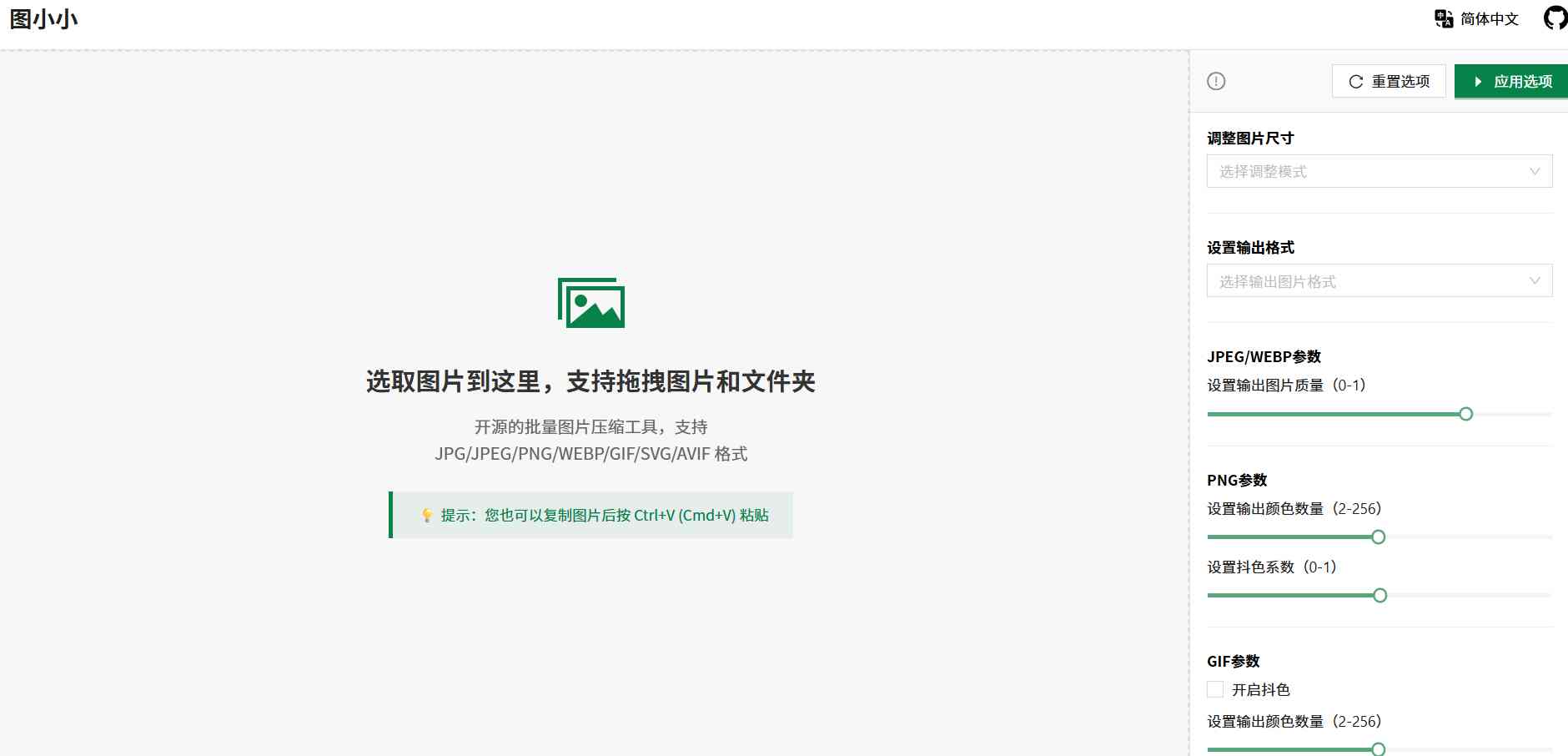Open the GitHub repository via the GitHub icon
Viewport: 1568px width, 756px height.
(x=1555, y=18)
